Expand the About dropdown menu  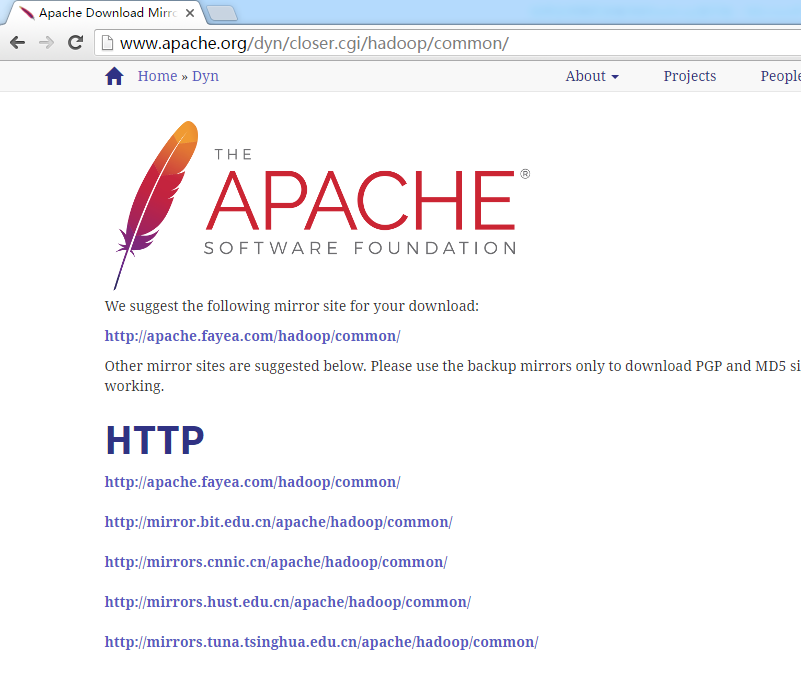click(592, 76)
